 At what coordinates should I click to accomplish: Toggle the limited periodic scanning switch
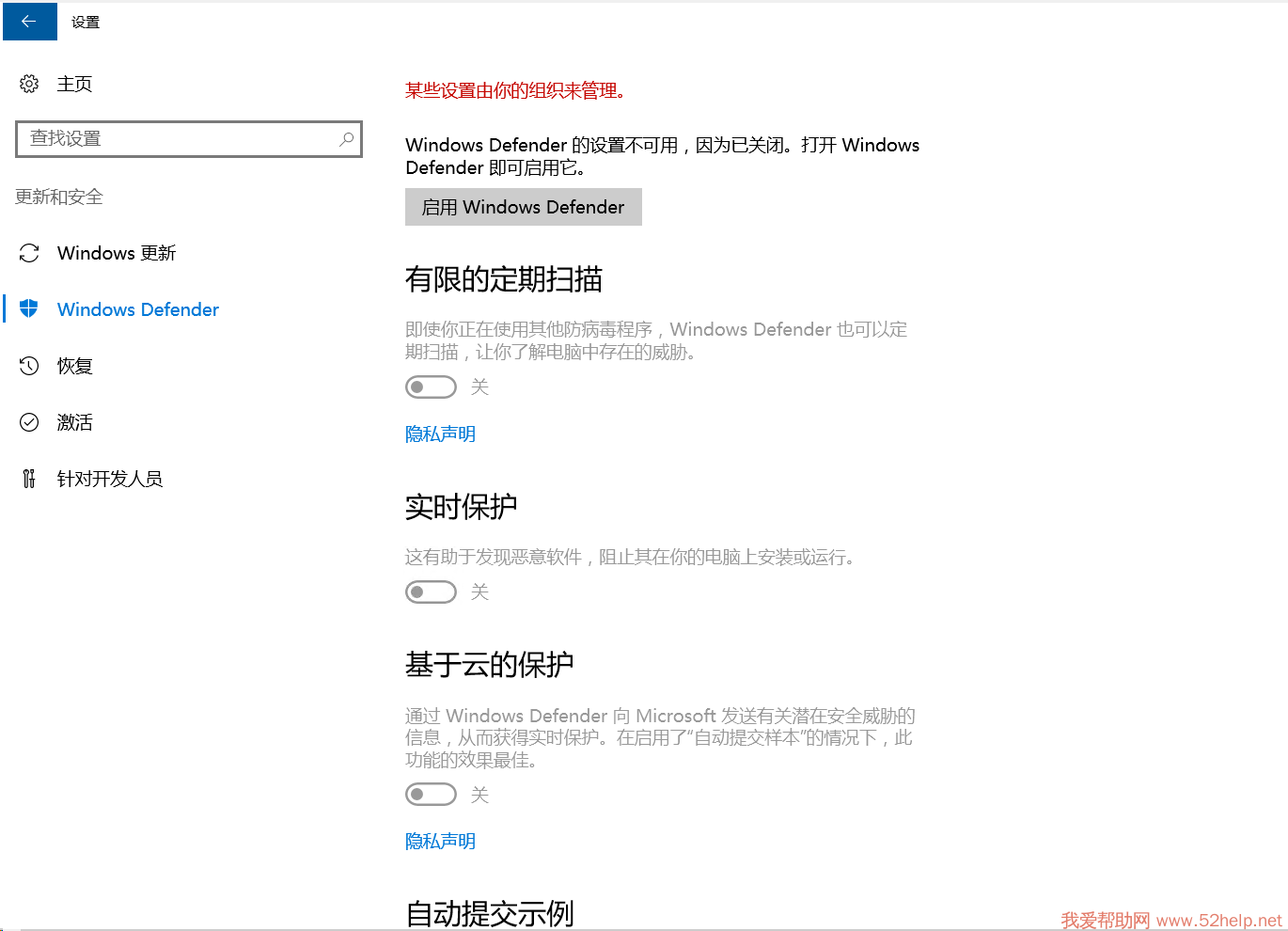click(431, 387)
